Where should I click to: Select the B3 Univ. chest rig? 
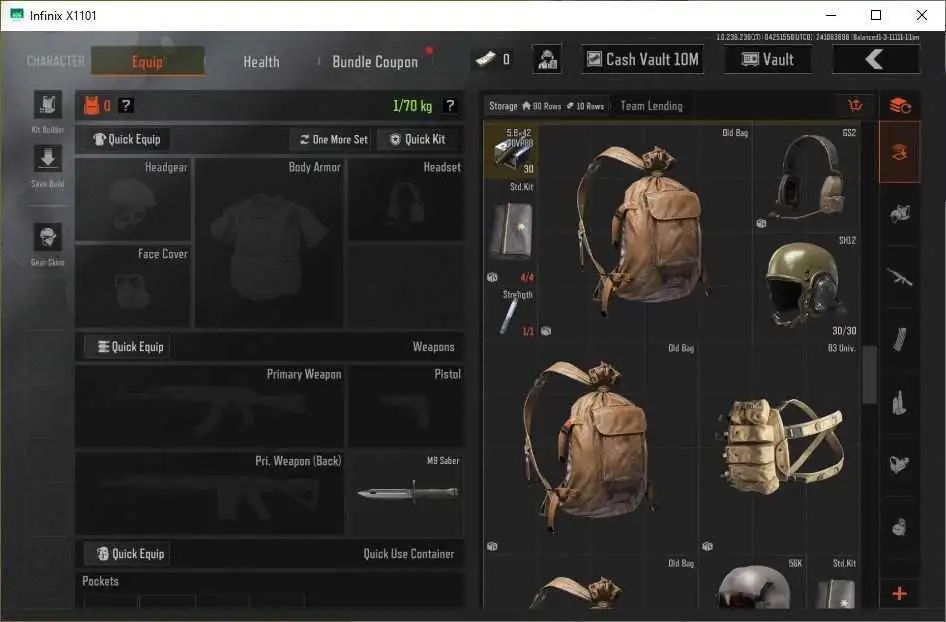(780, 448)
